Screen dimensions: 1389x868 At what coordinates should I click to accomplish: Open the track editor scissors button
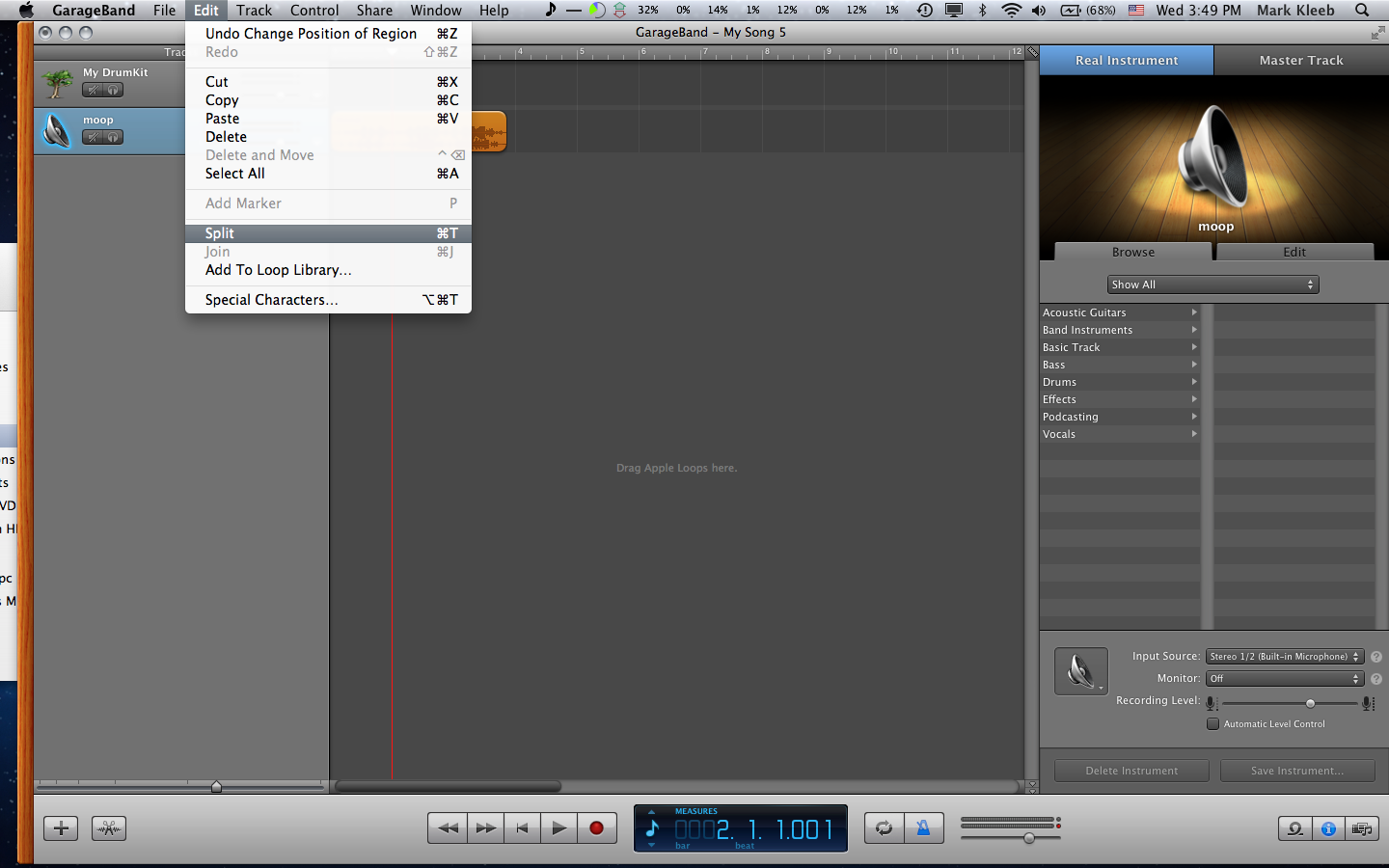tap(109, 827)
